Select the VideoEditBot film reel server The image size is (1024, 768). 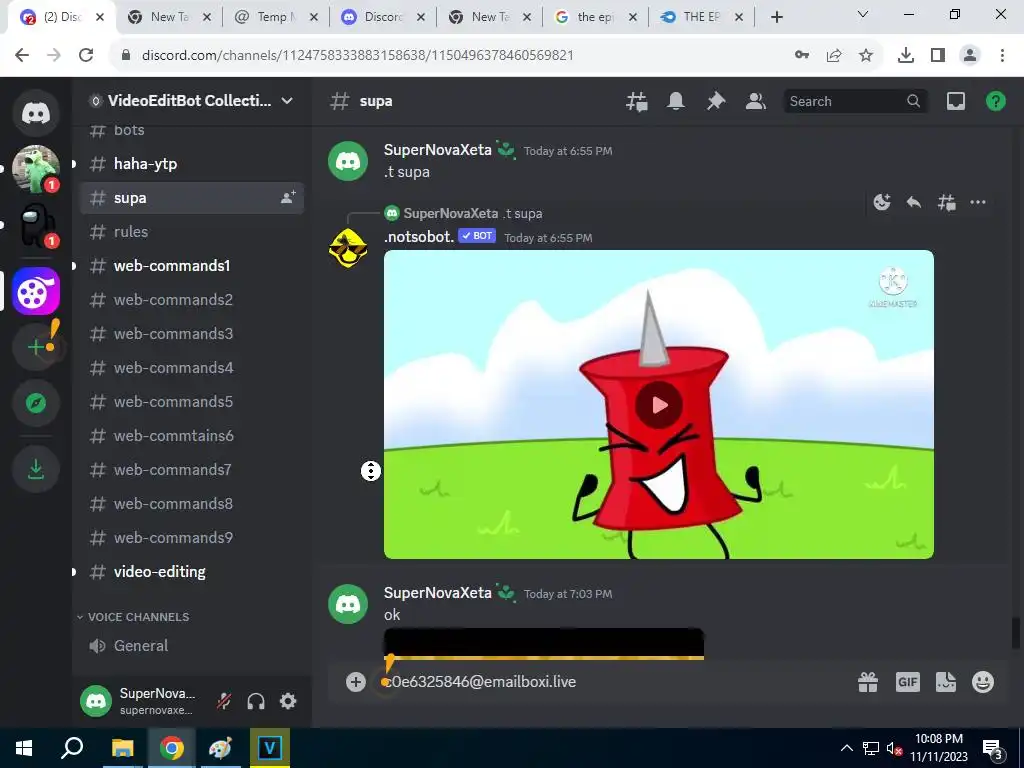[36, 291]
